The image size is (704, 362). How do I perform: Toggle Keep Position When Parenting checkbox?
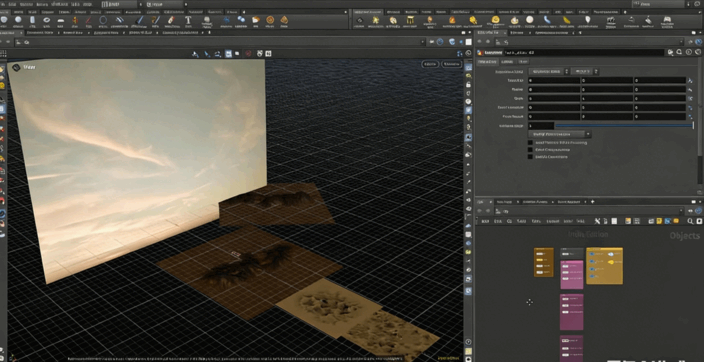530,142
